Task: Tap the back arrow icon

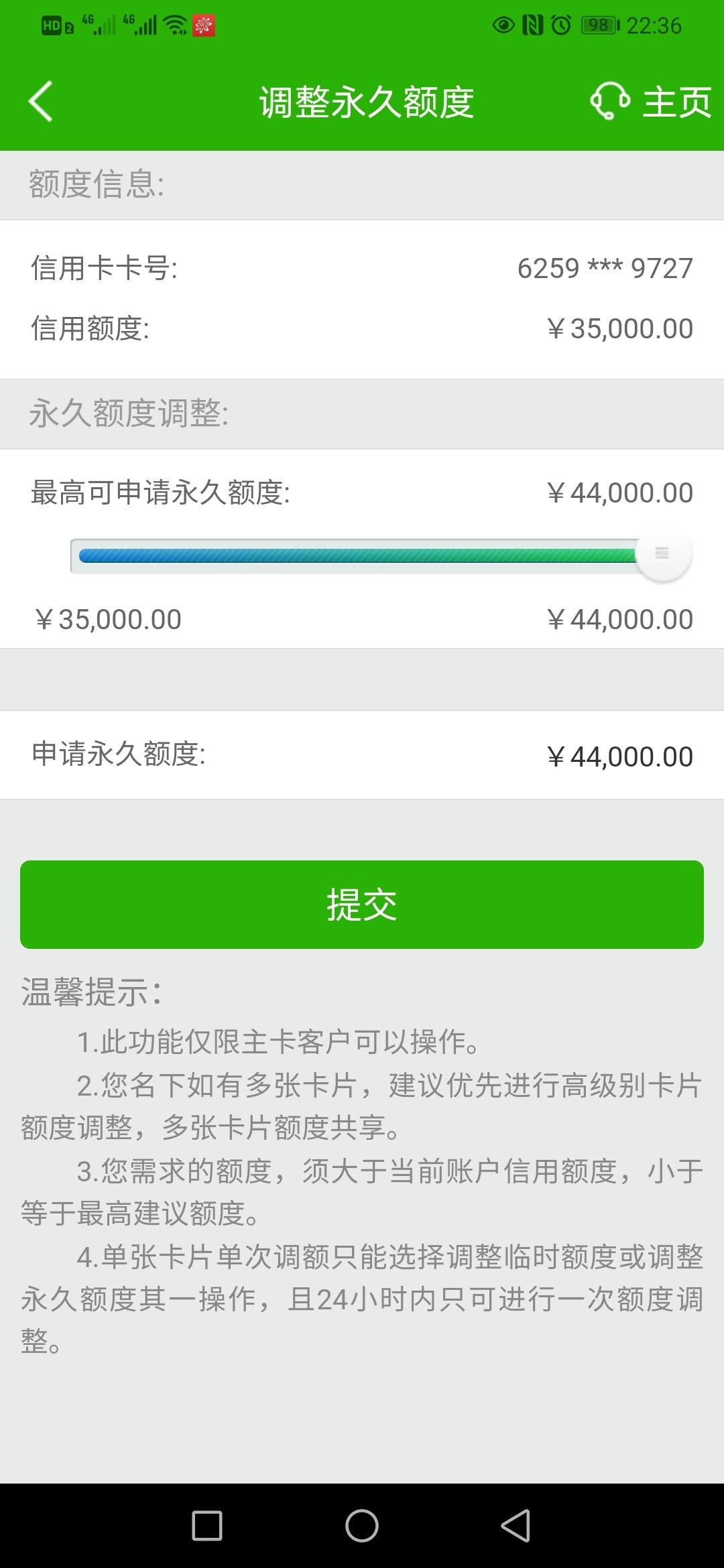Action: (x=40, y=102)
